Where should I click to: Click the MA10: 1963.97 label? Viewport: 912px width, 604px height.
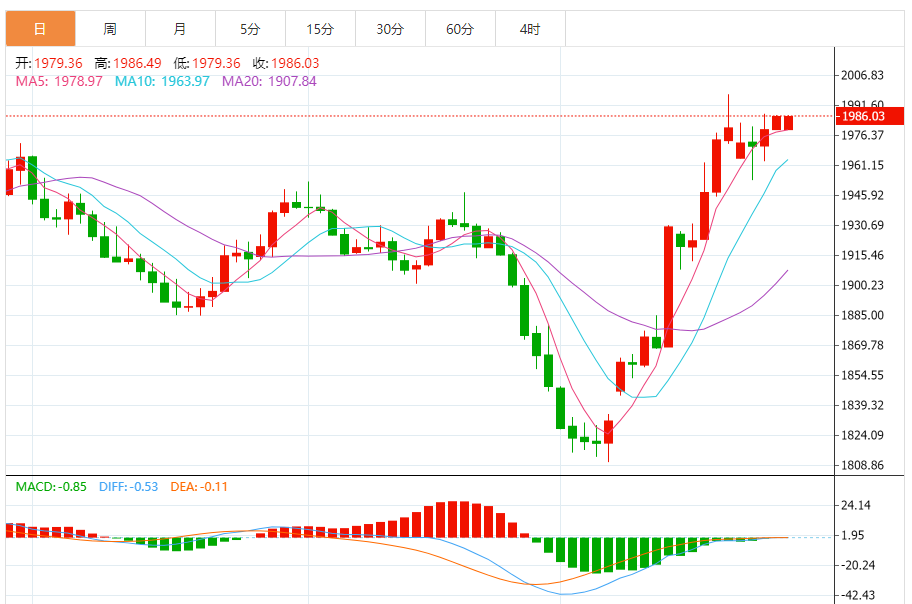(x=162, y=81)
